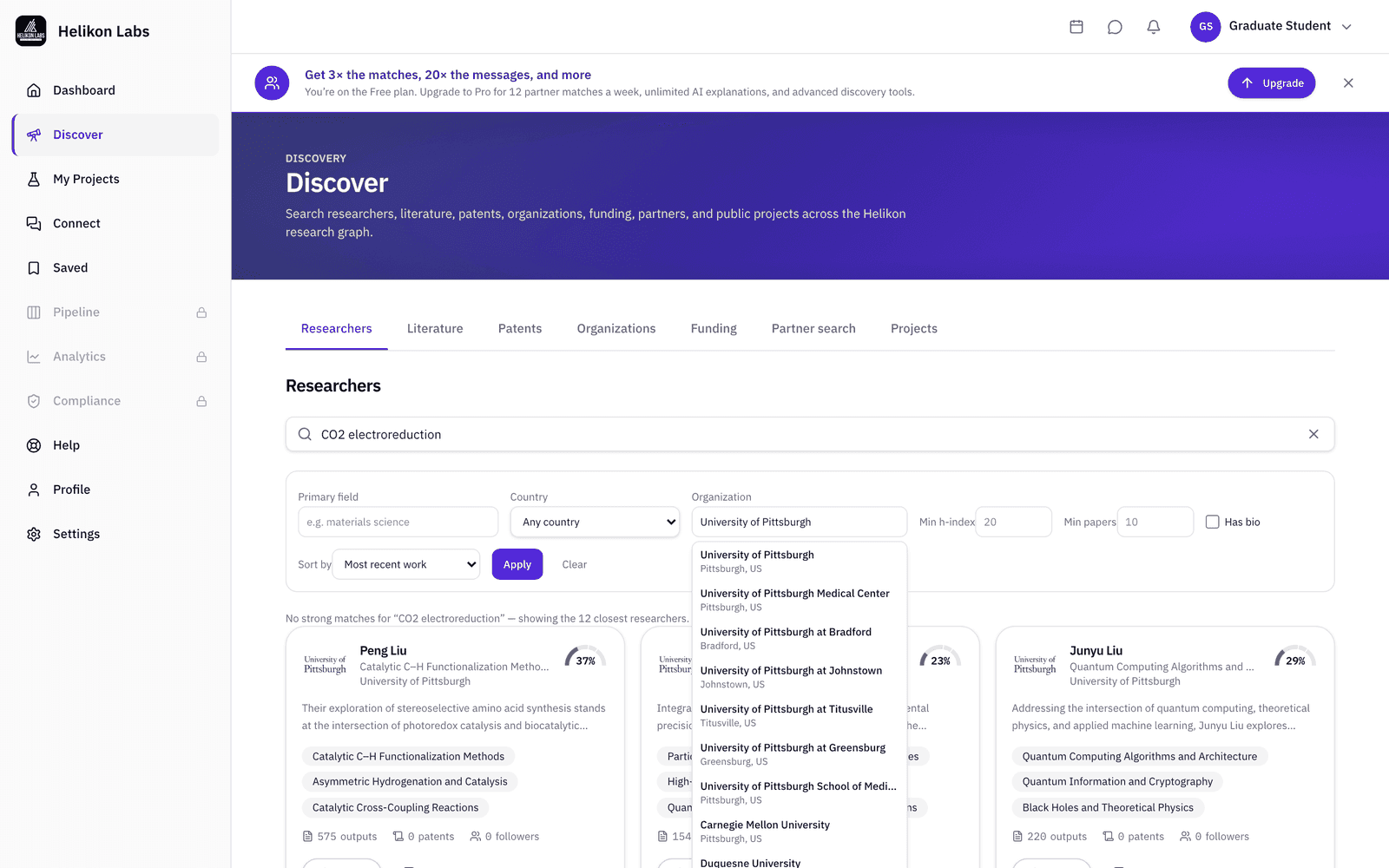This screenshot has height=868, width=1389.
Task: Select University of Pittsburgh at Johnstown suggestion
Action: (800, 677)
